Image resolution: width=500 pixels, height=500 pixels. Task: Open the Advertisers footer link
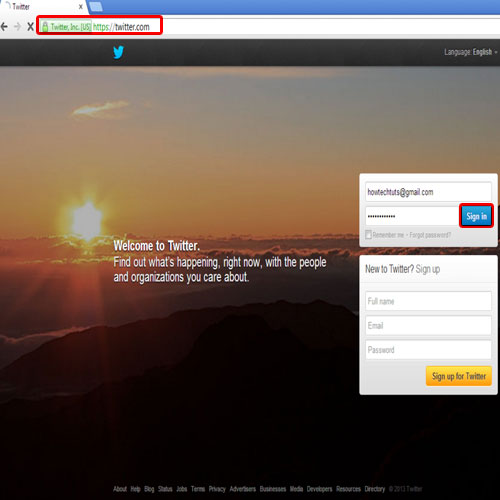tap(243, 489)
